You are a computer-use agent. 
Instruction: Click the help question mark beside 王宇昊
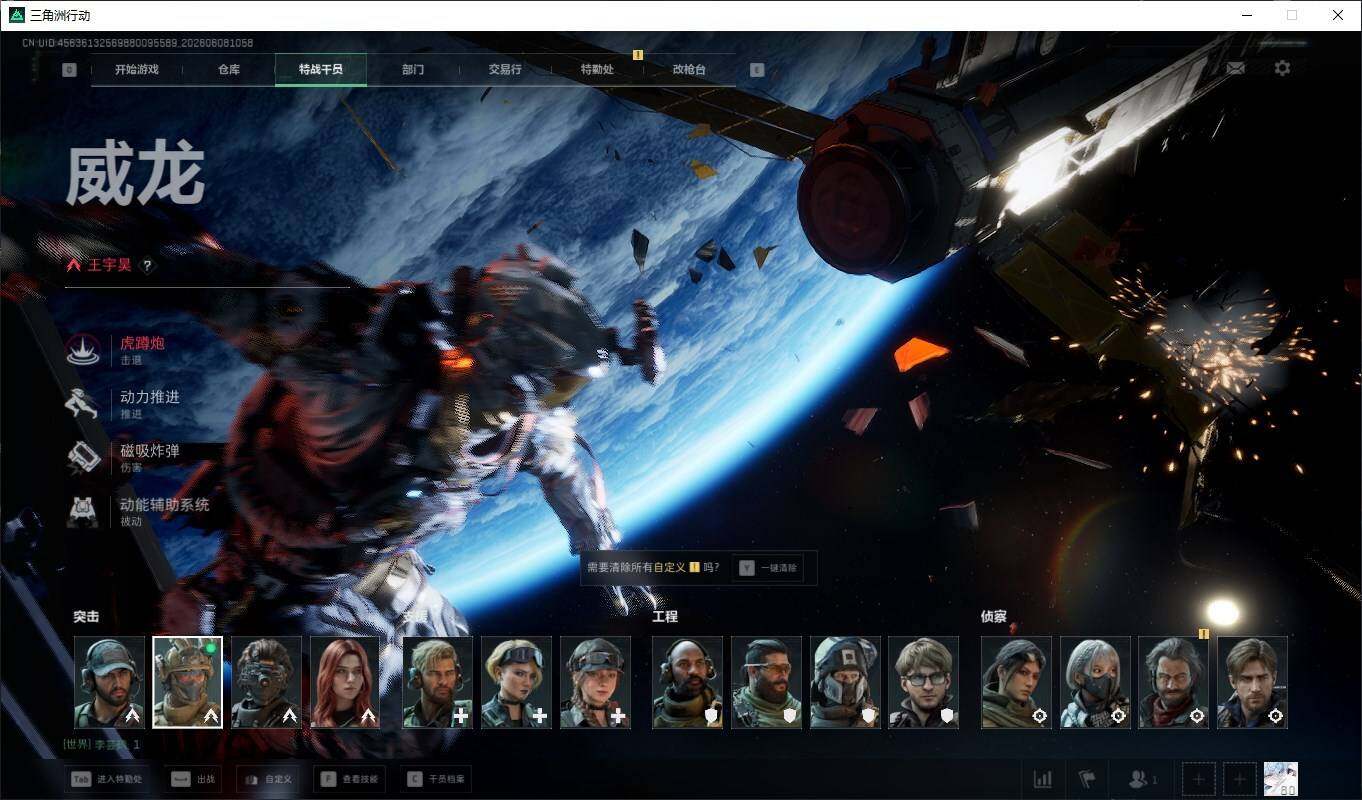pos(147,266)
